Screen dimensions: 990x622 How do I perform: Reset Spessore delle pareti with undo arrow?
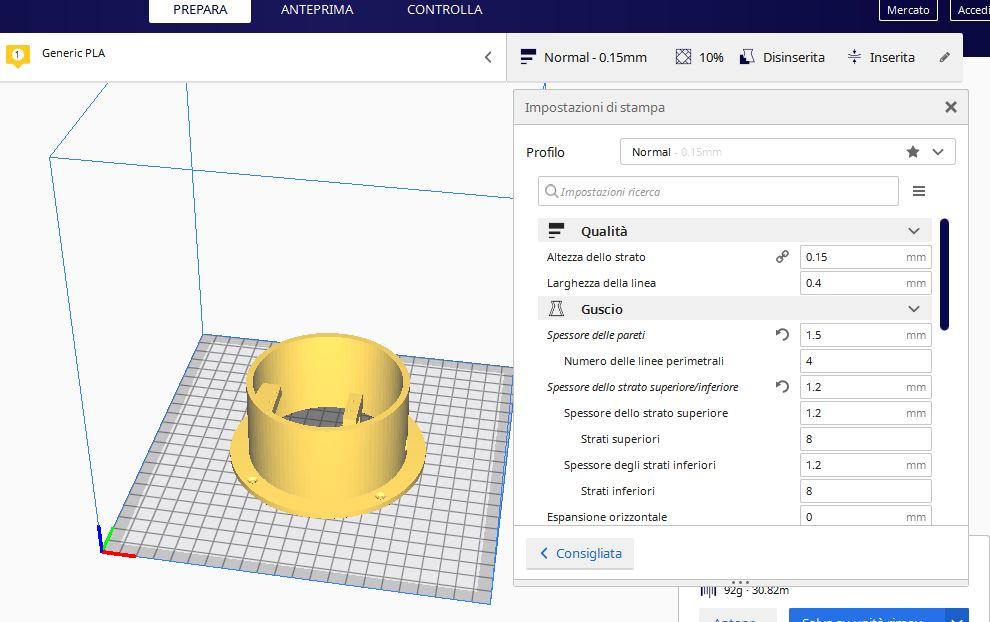coord(782,335)
